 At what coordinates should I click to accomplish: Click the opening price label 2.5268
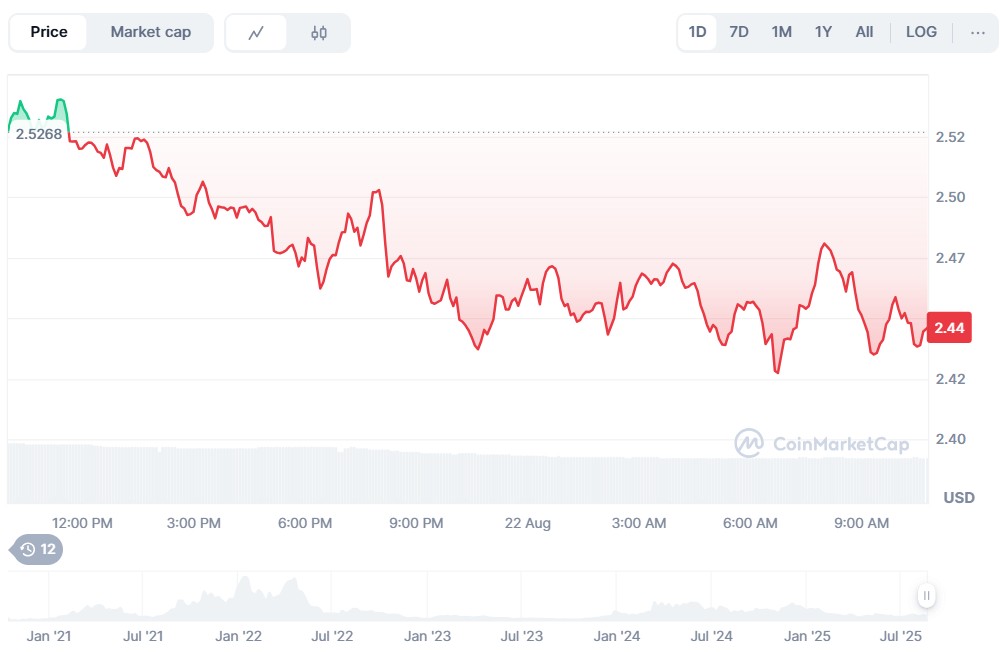point(39,134)
